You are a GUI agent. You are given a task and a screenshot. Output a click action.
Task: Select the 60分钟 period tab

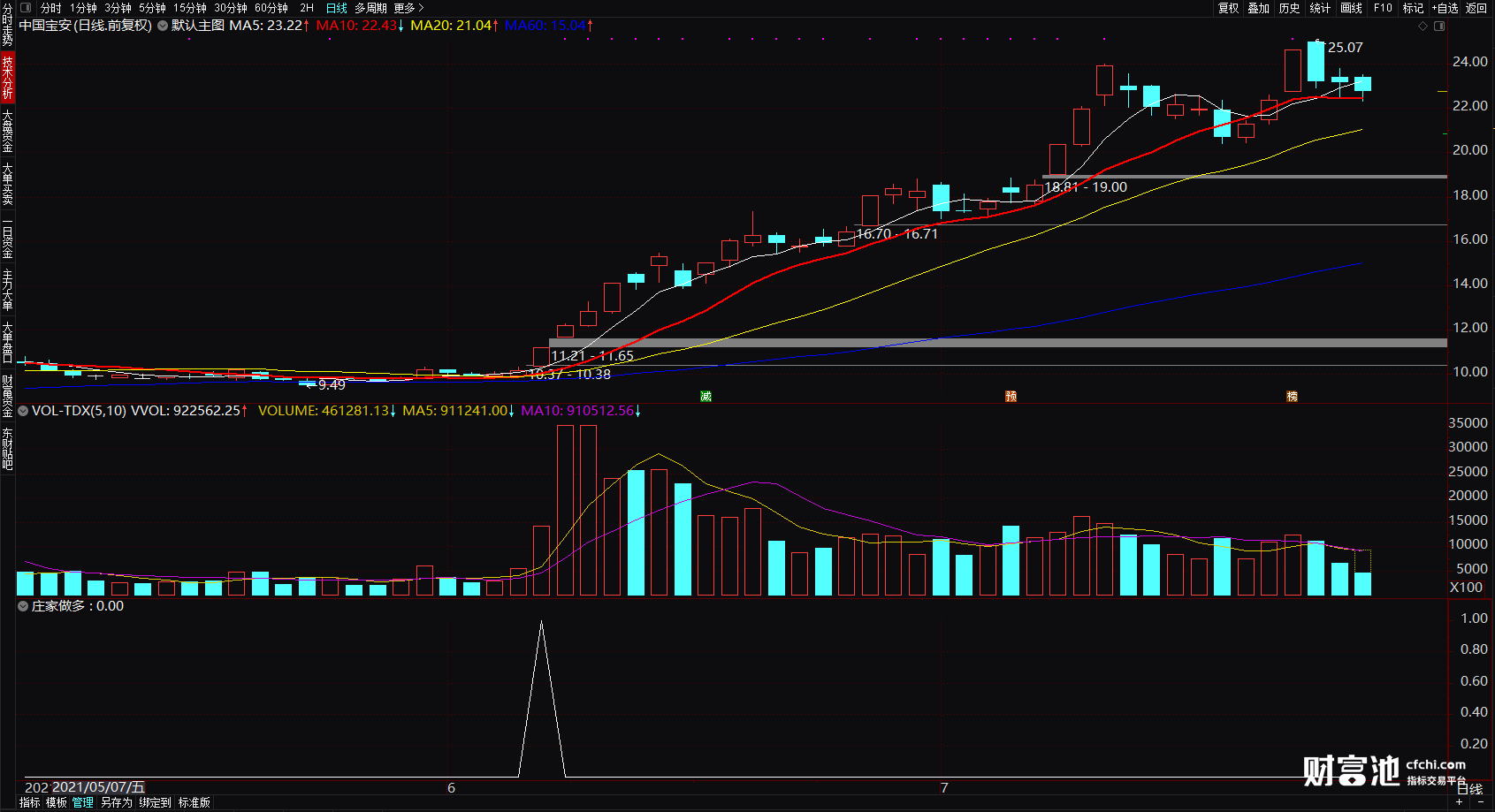tap(271, 8)
